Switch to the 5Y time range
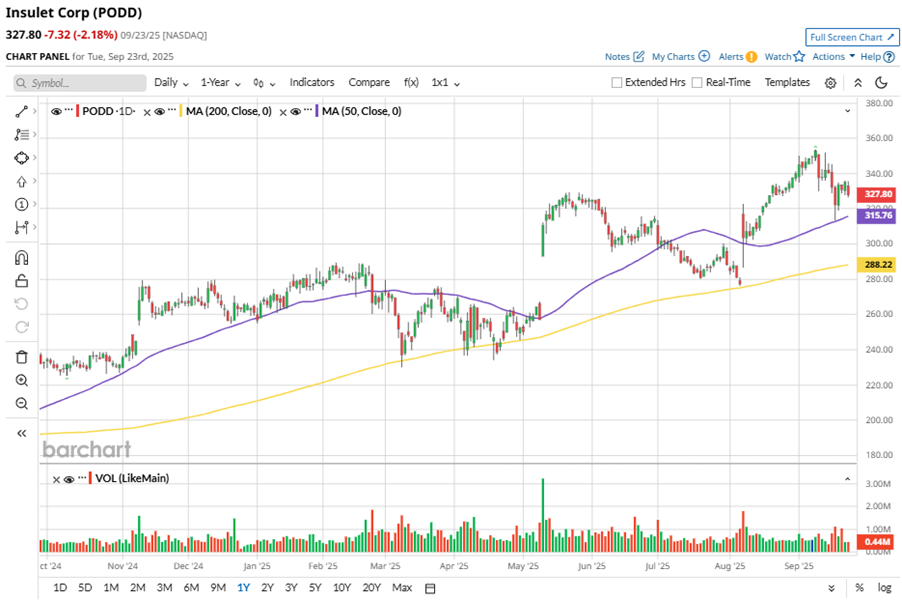This screenshot has height=600, width=902. click(x=315, y=588)
